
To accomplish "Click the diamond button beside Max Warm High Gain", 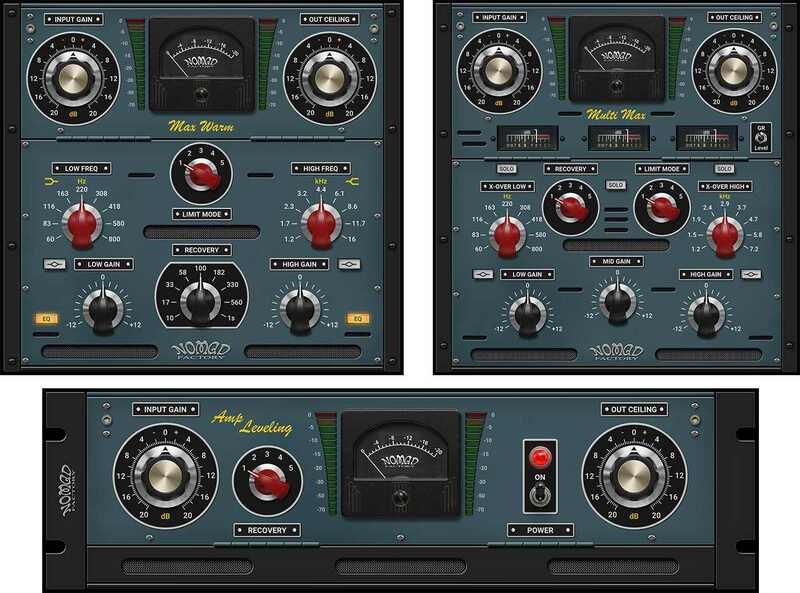I will (x=348, y=264).
